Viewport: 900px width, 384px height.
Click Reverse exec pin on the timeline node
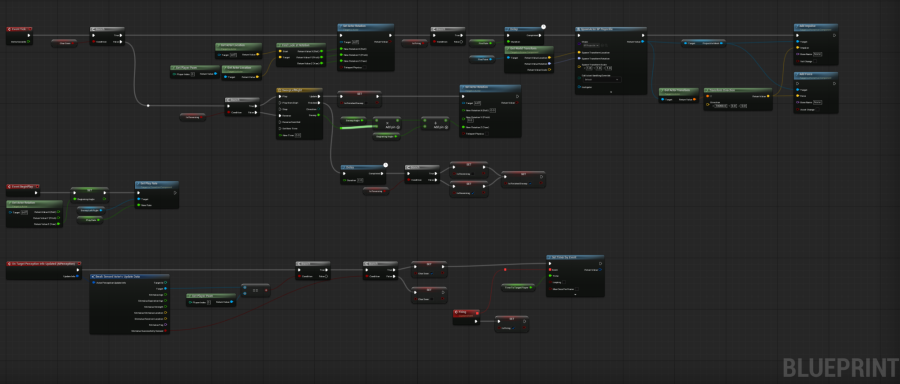(x=279, y=115)
